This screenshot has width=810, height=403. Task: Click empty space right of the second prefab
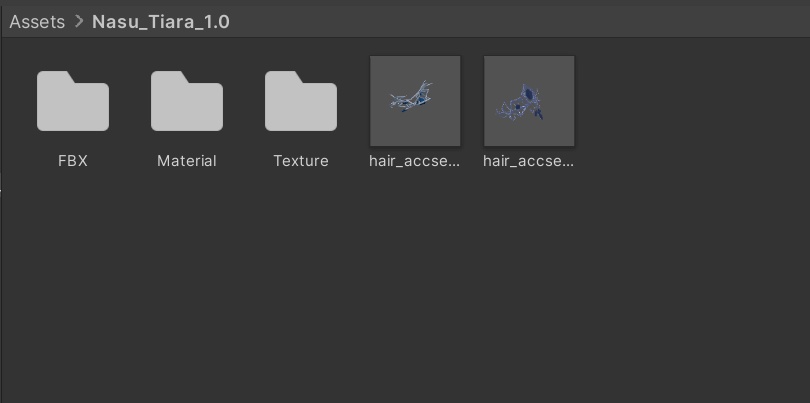tap(690, 110)
